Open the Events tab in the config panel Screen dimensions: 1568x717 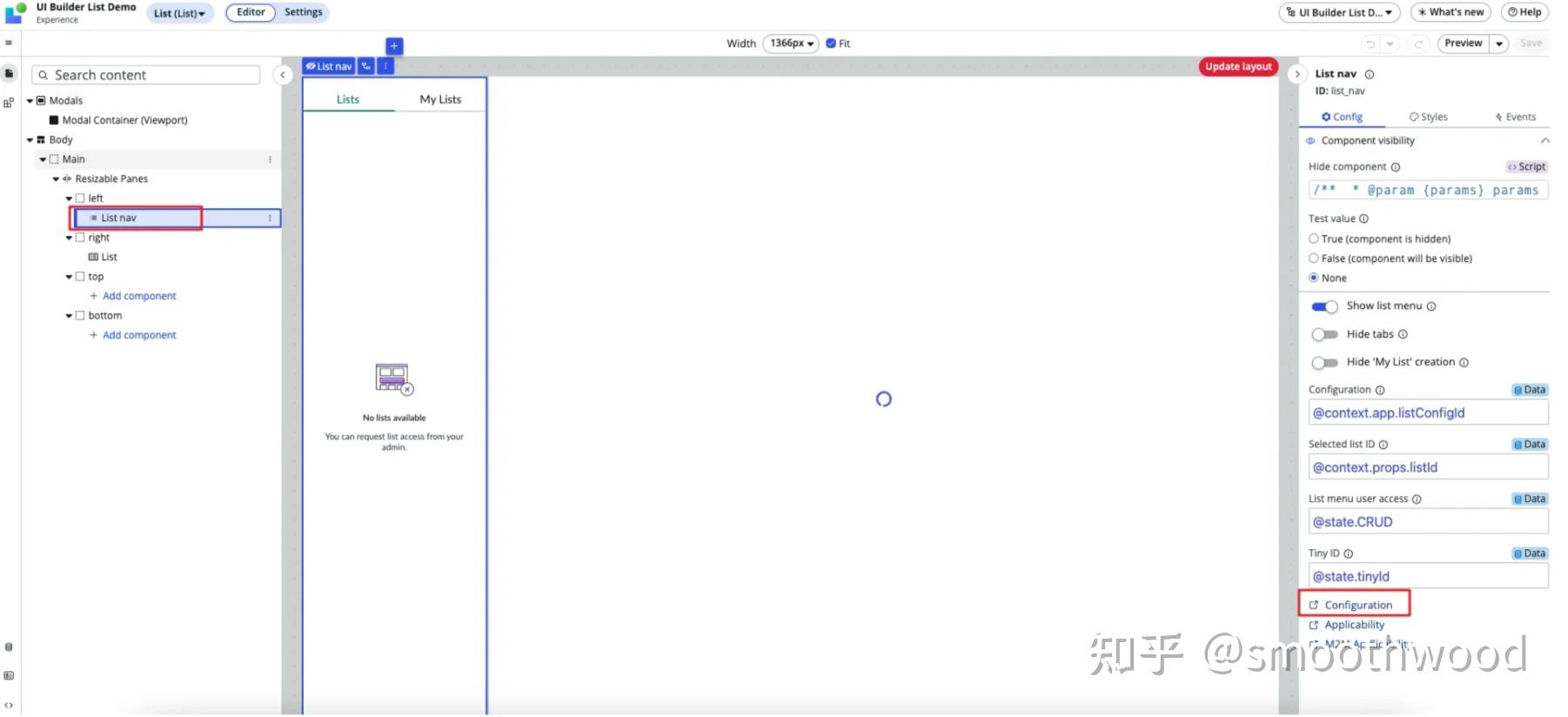(1515, 117)
